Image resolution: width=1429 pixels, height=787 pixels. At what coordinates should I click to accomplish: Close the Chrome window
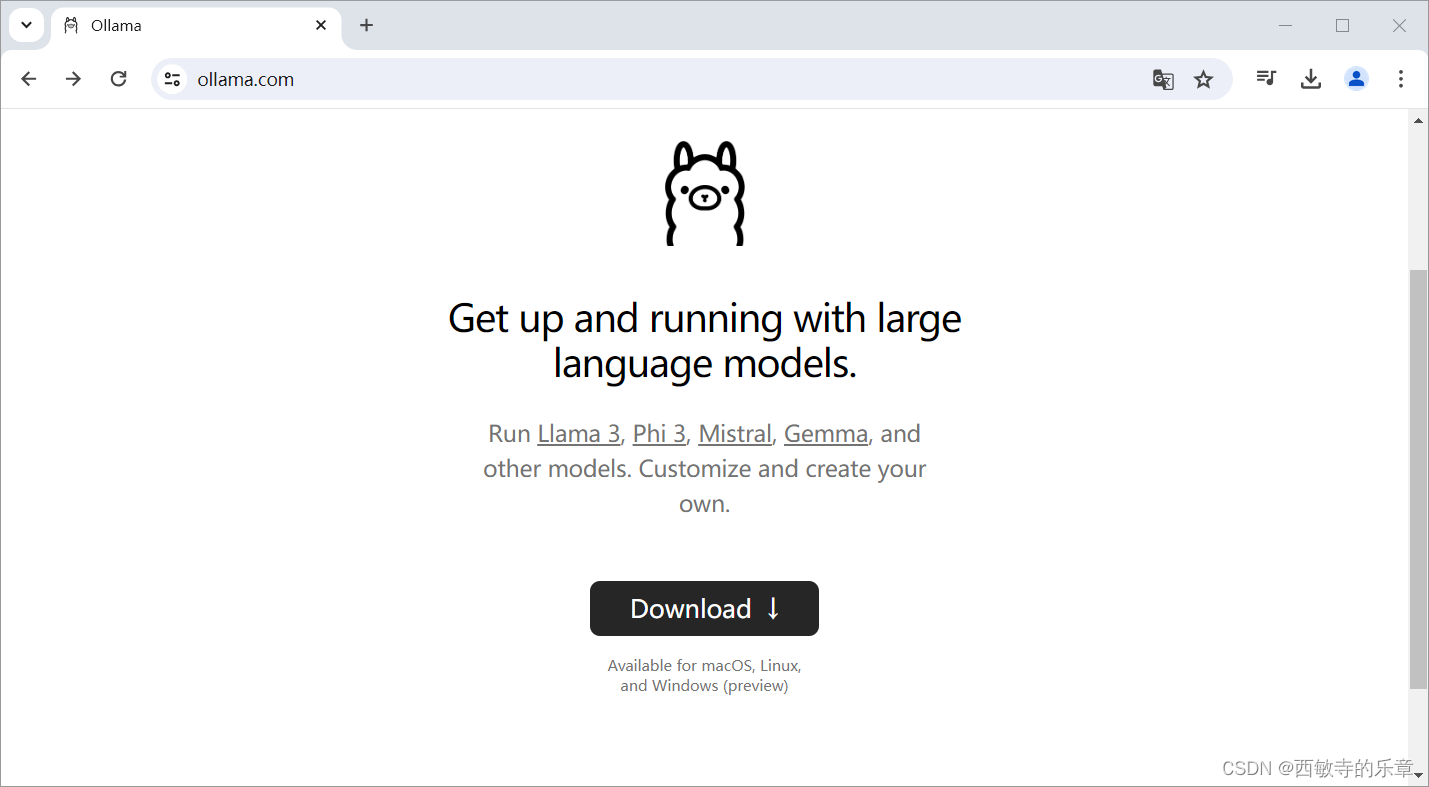1400,25
